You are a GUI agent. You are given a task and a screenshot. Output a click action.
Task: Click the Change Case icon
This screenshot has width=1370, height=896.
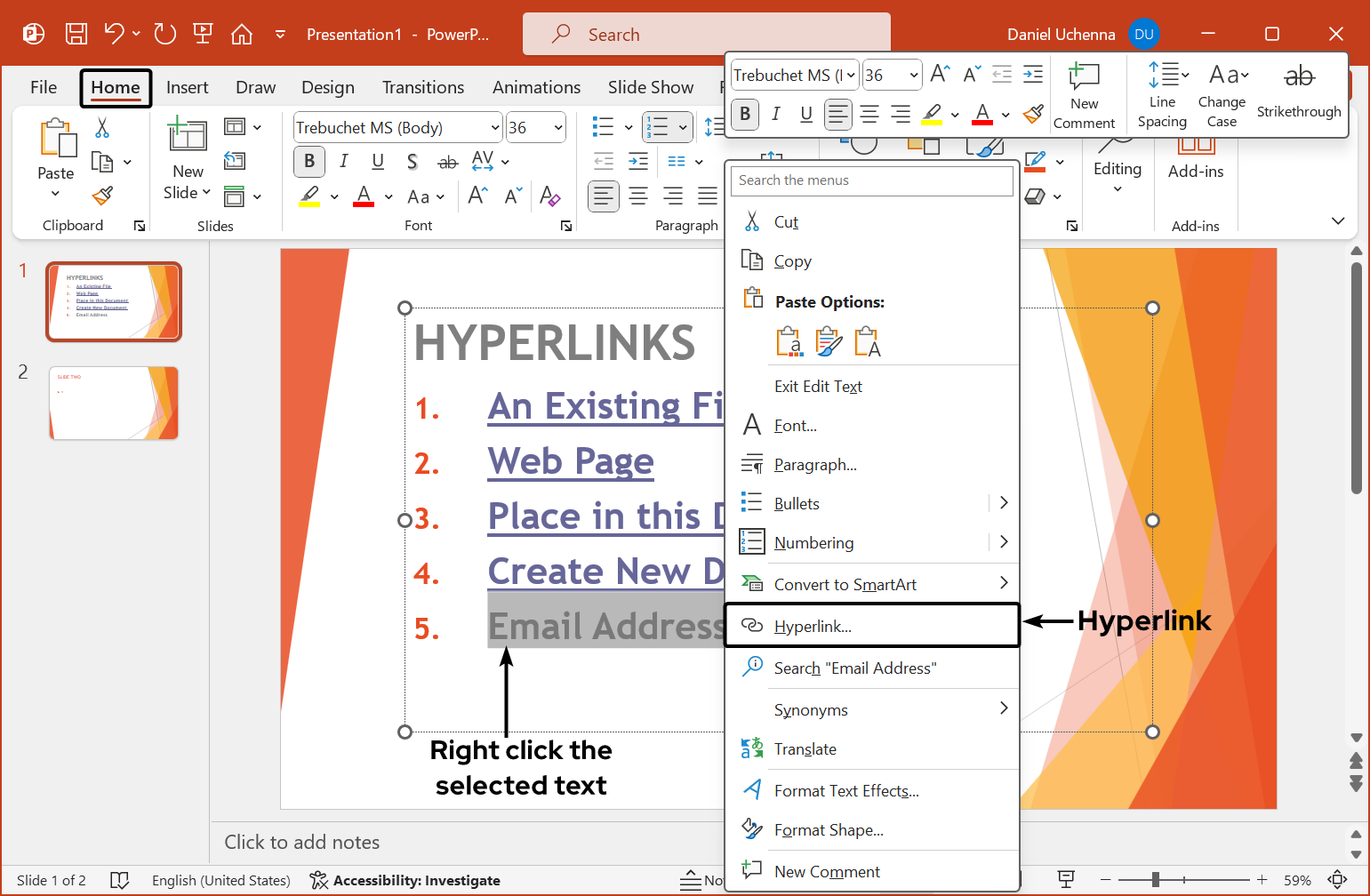point(1222,76)
